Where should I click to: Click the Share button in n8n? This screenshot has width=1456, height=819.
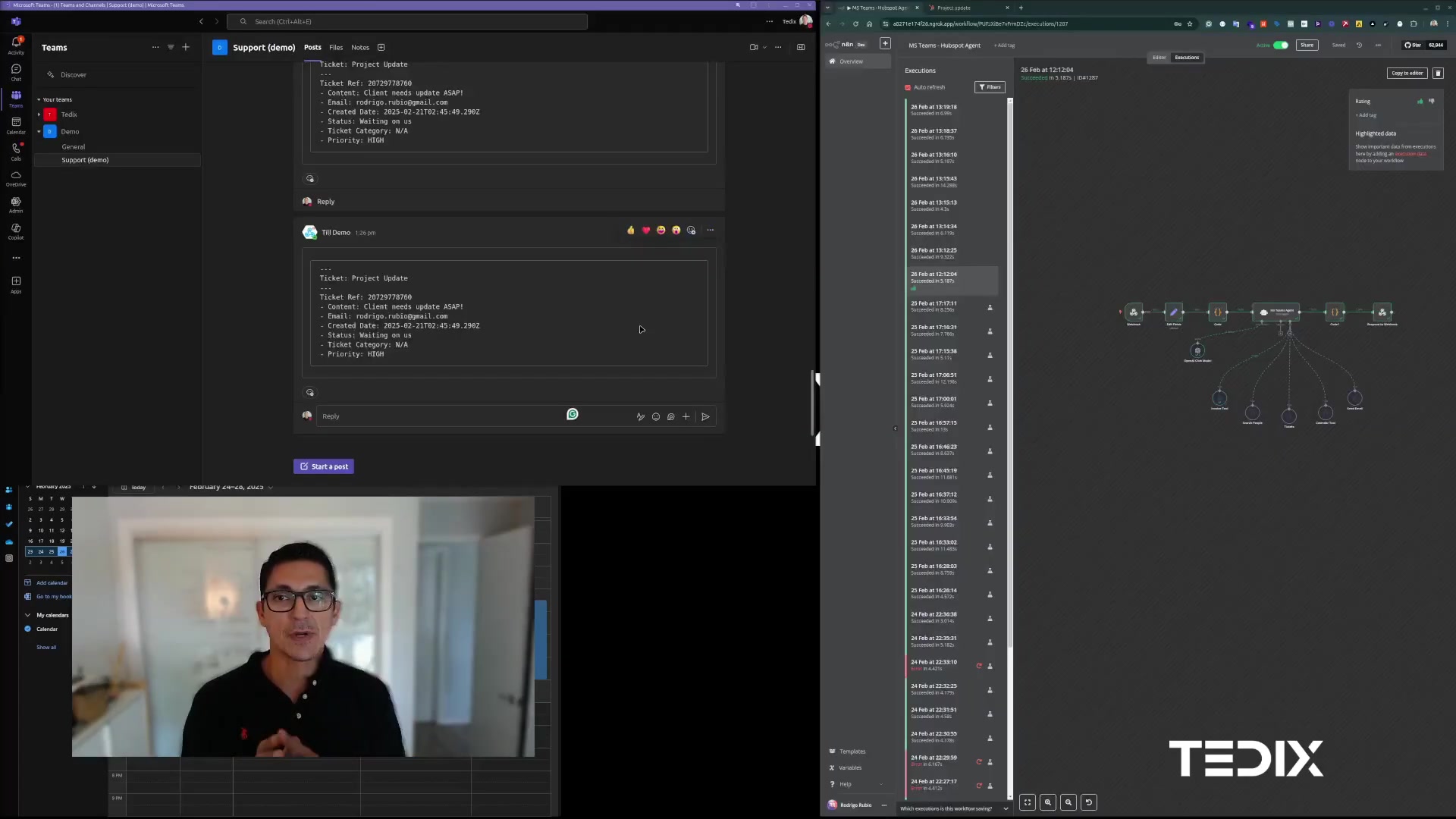(1307, 45)
